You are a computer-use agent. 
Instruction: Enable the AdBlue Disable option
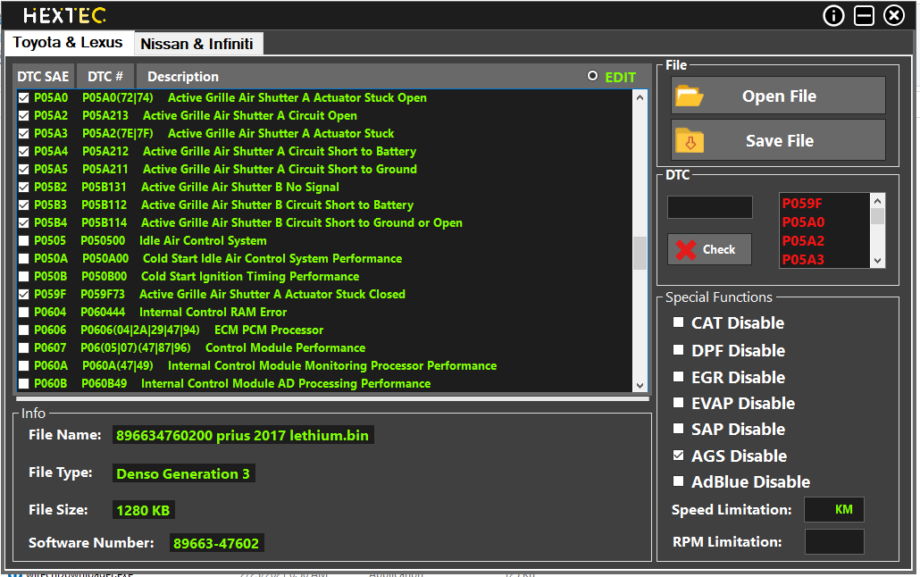pyautogui.click(x=678, y=481)
